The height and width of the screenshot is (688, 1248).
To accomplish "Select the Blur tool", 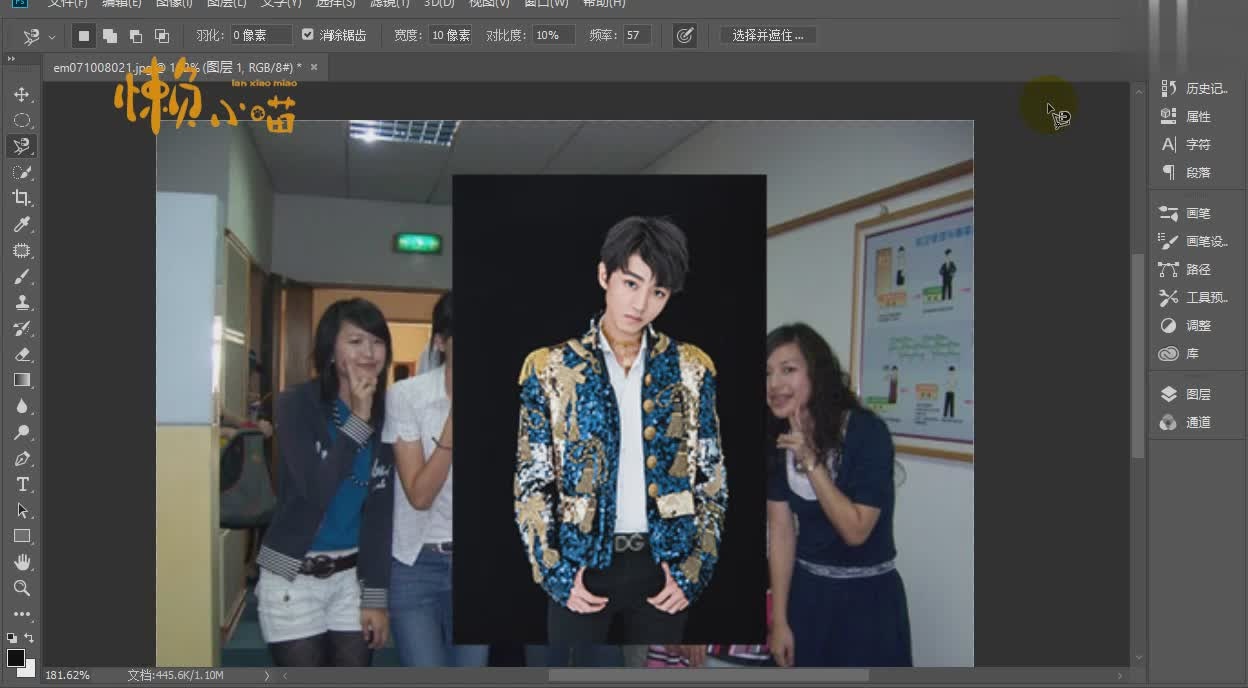I will 21,406.
